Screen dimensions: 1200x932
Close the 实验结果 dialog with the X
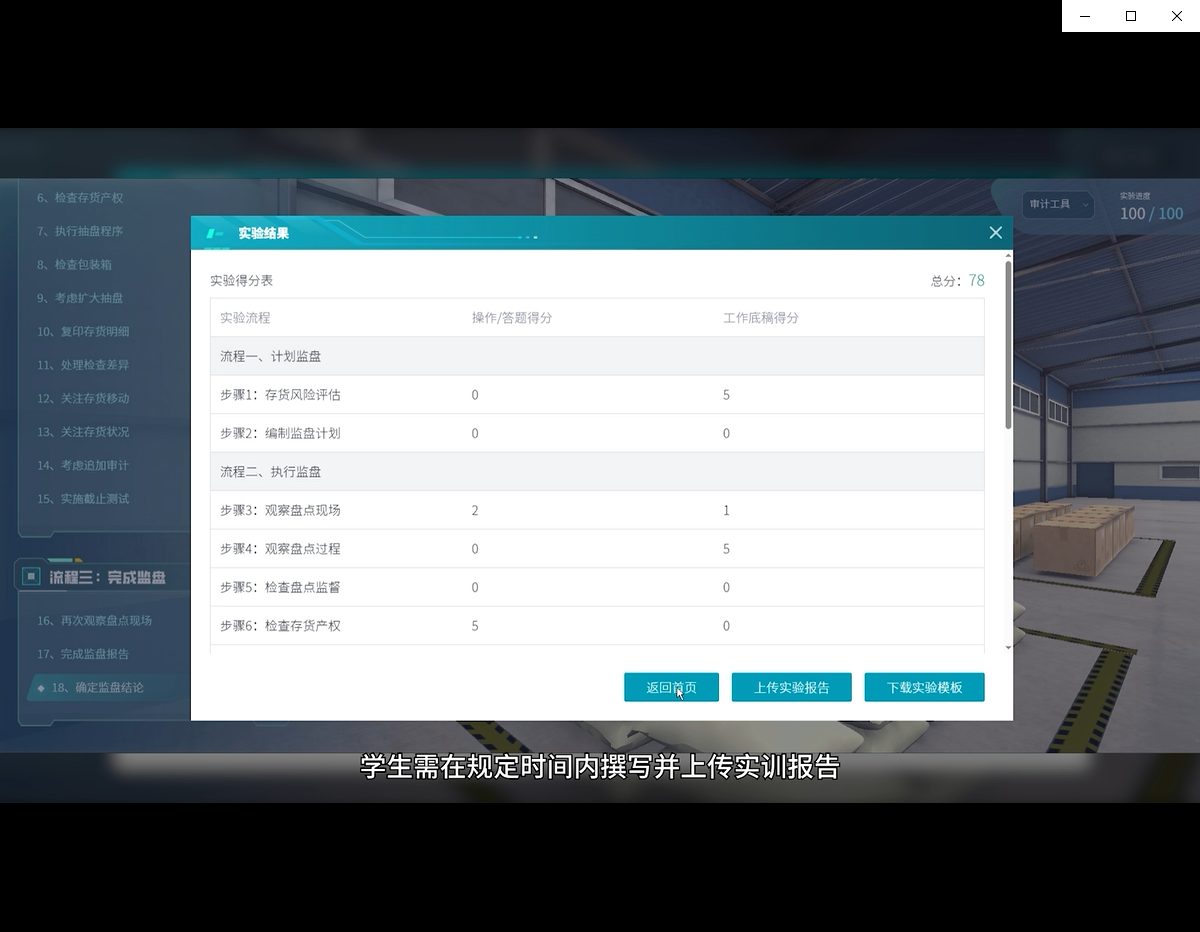[995, 233]
